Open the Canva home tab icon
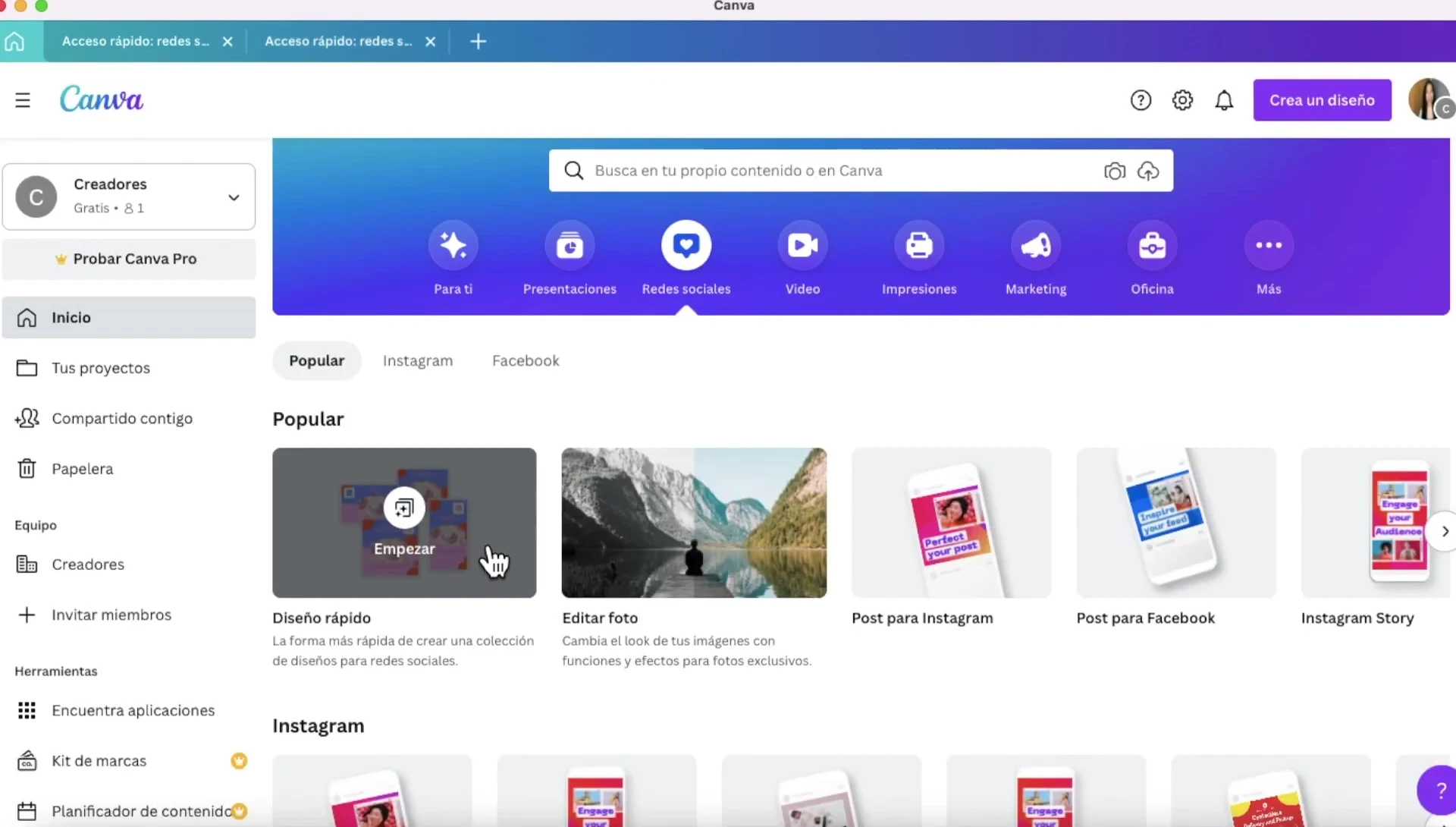1456x827 pixels. (14, 41)
